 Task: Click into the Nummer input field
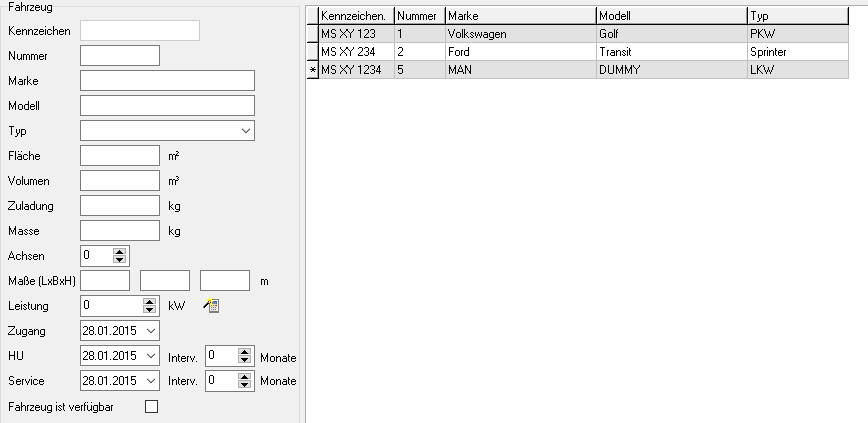click(x=120, y=55)
